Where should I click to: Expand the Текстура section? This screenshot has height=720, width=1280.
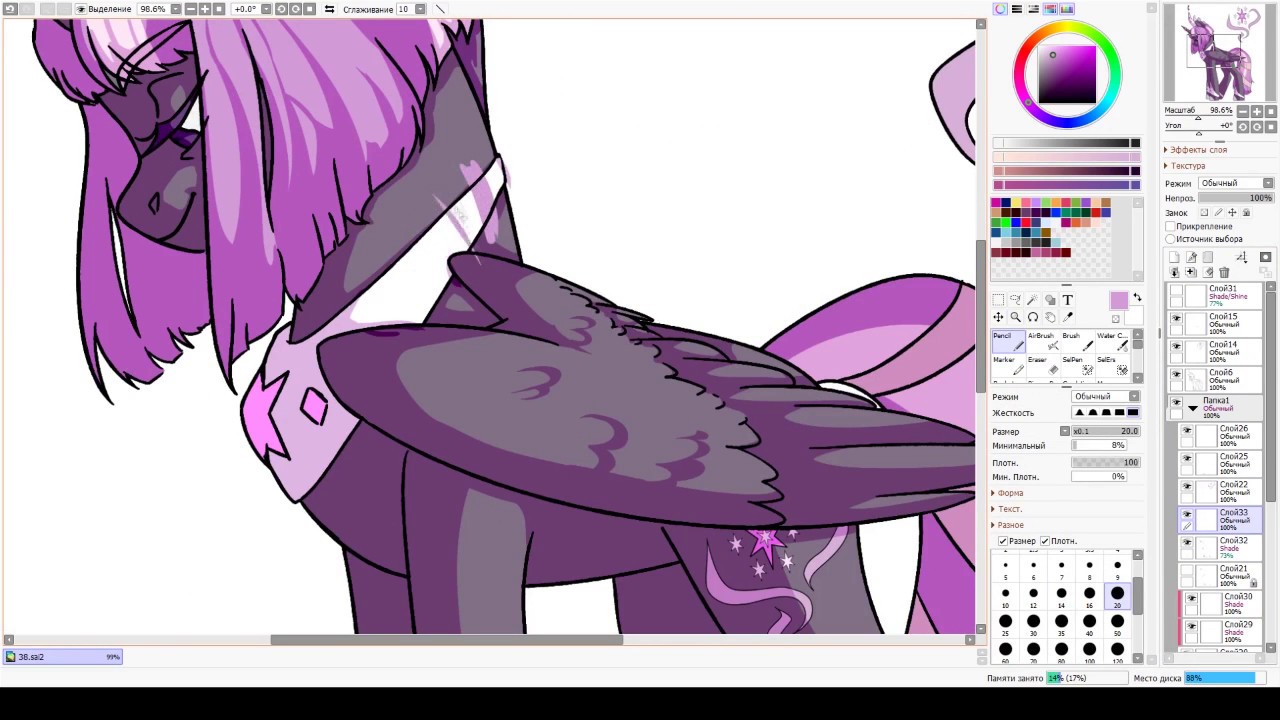(x=1185, y=166)
